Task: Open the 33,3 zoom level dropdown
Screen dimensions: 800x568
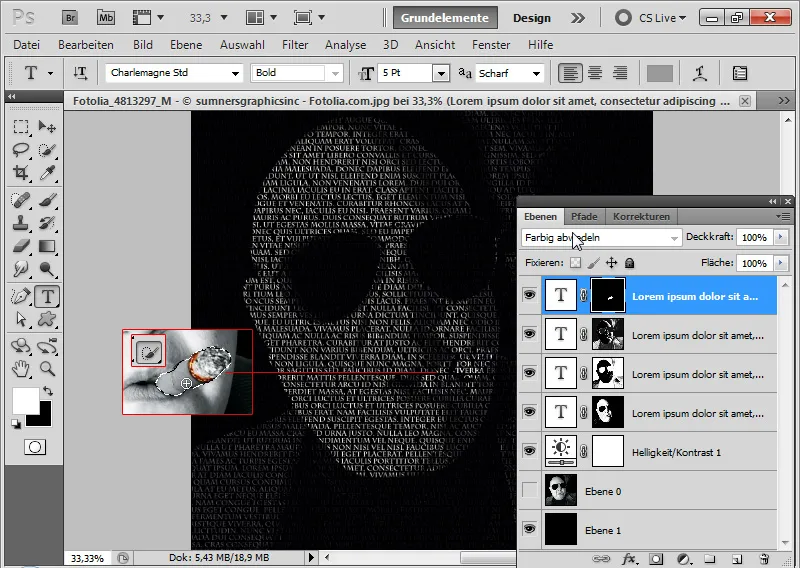Action: pos(224,18)
